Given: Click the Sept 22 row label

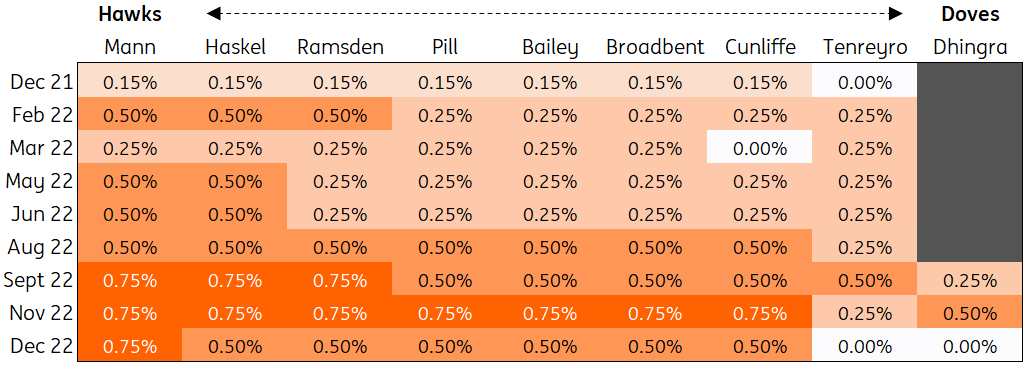Looking at the screenshot, I should pyautogui.click(x=38, y=280).
